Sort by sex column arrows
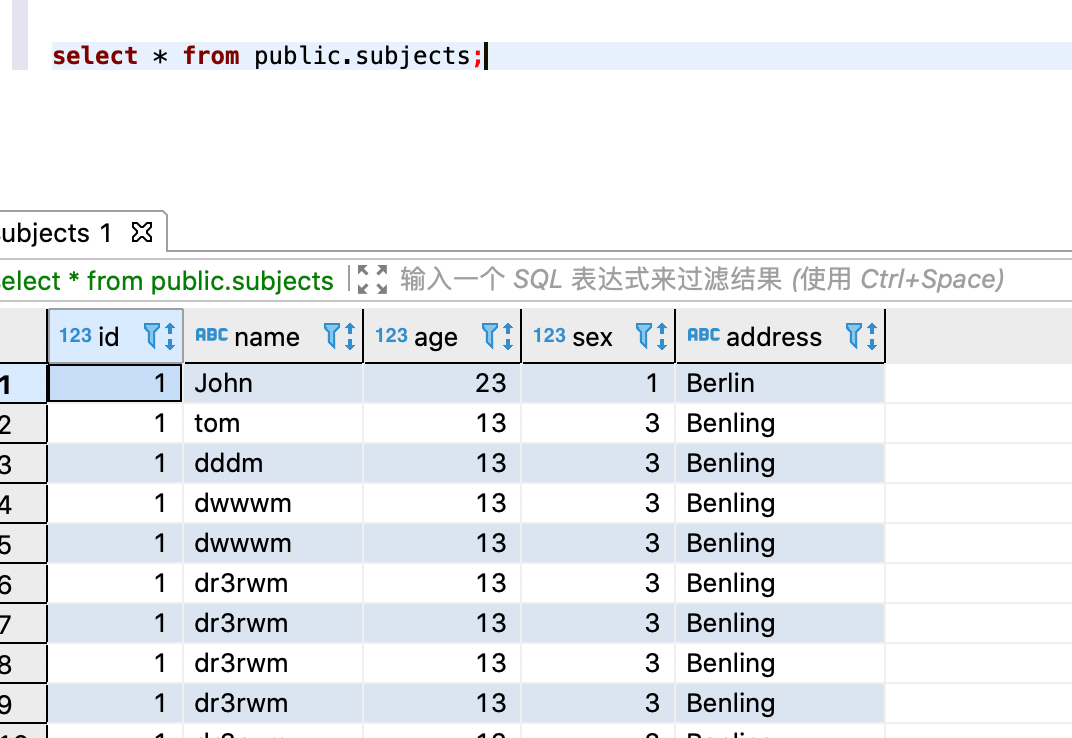The width and height of the screenshot is (1072, 738). click(662, 336)
